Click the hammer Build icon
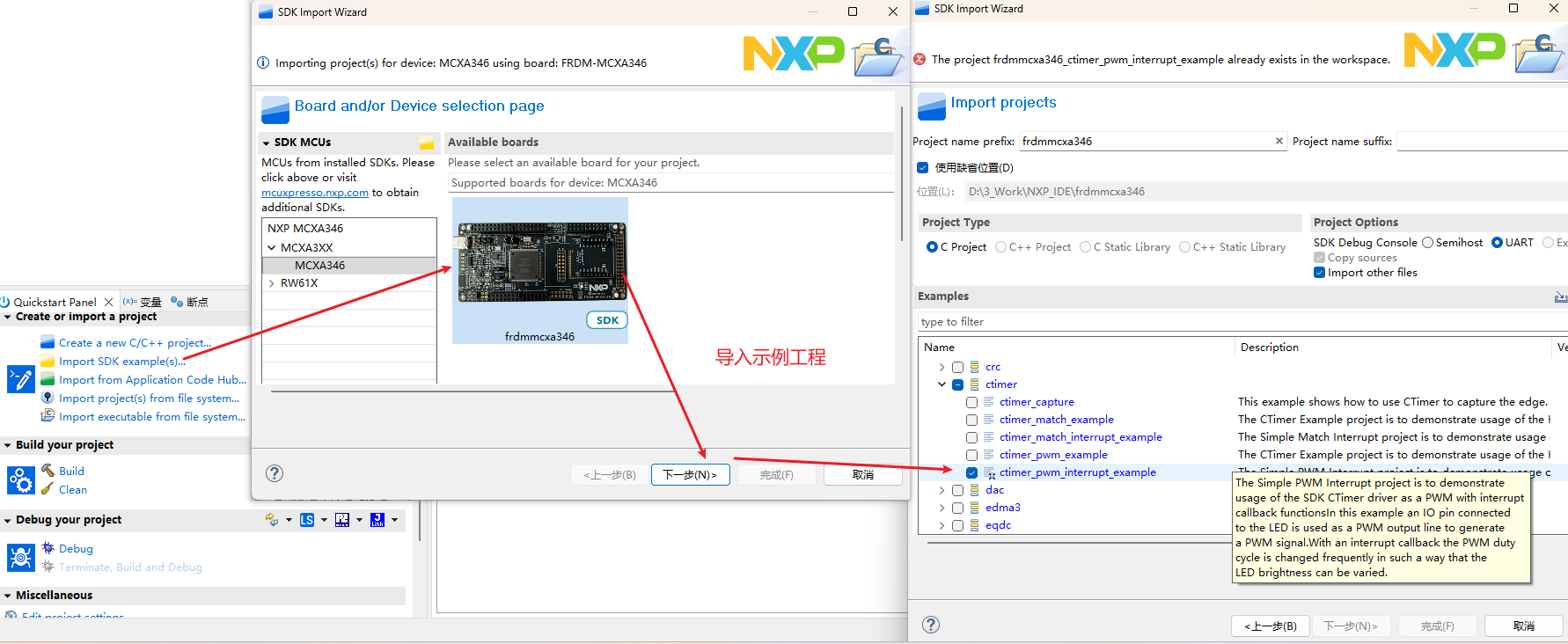 pyautogui.click(x=48, y=471)
